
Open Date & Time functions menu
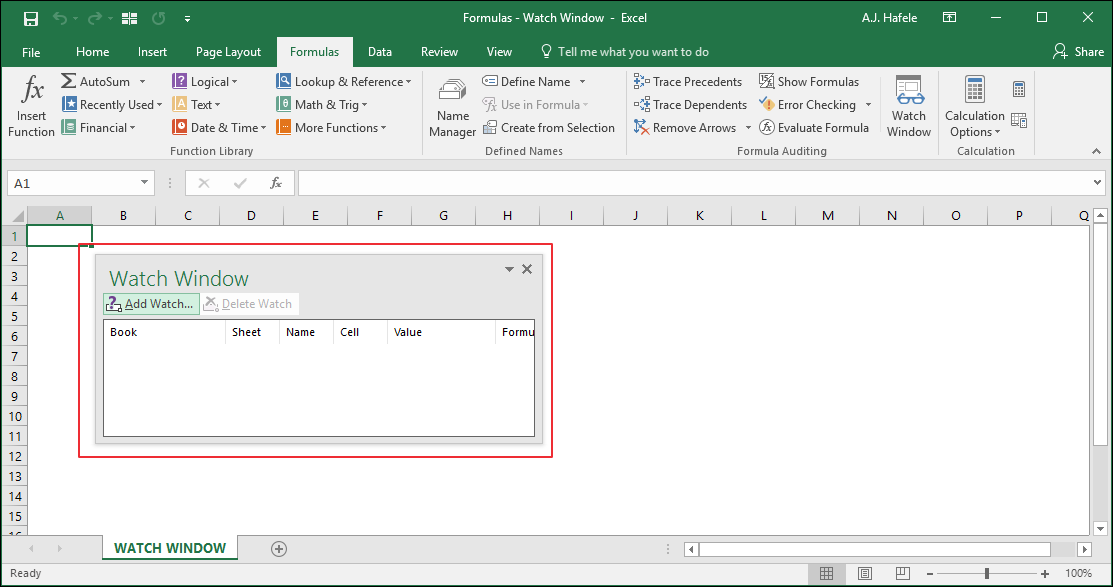tap(219, 128)
